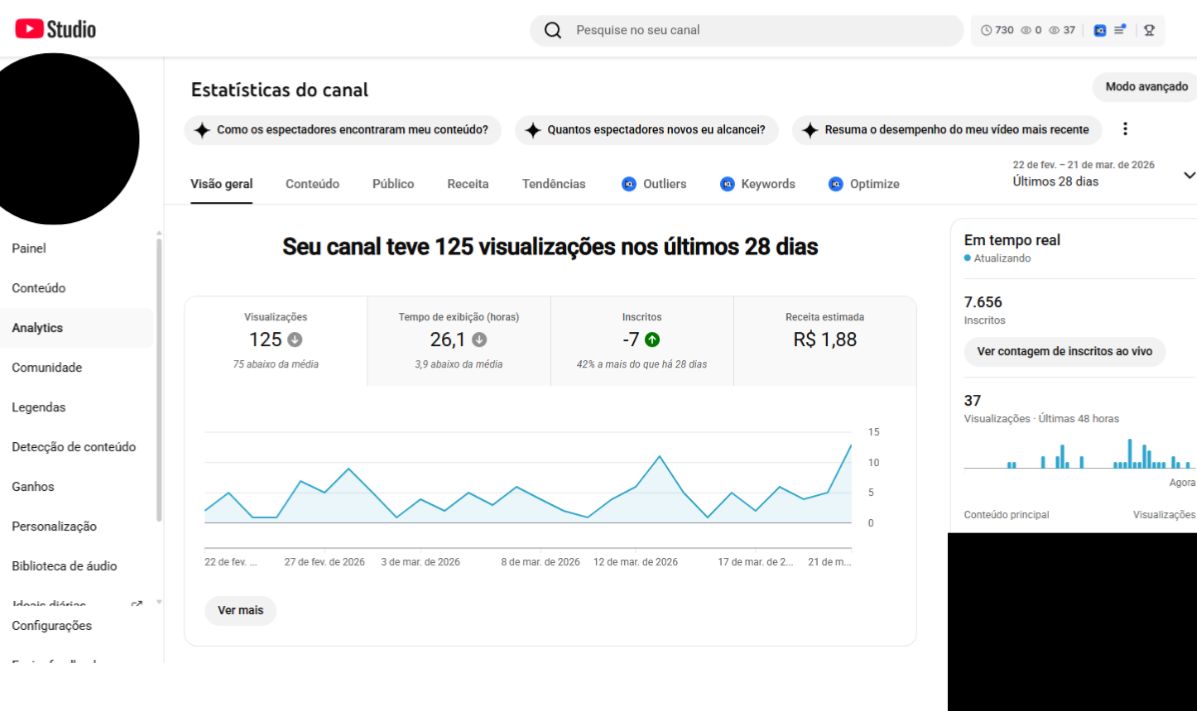This screenshot has height=711, width=1197.
Task: Go to Conteúdo in the sidebar
Action: (76, 288)
